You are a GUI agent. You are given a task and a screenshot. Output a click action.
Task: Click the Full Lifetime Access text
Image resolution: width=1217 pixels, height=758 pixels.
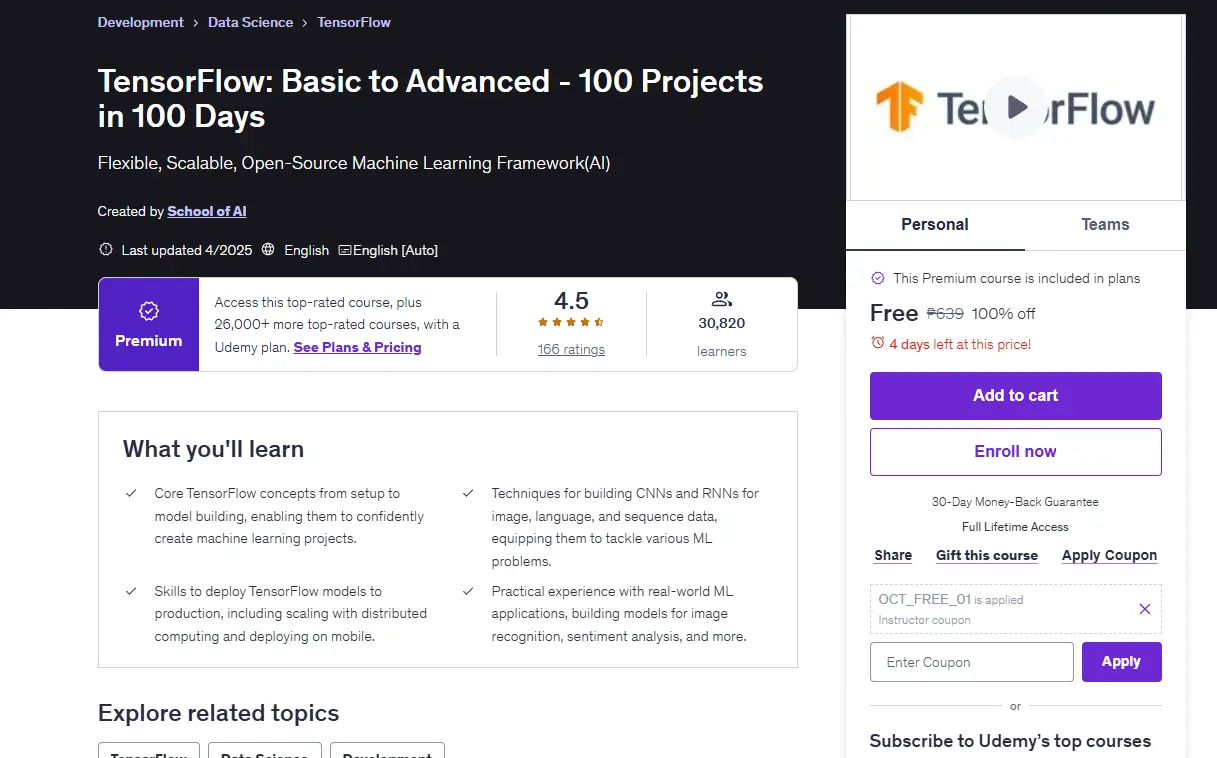pyautogui.click(x=1015, y=527)
